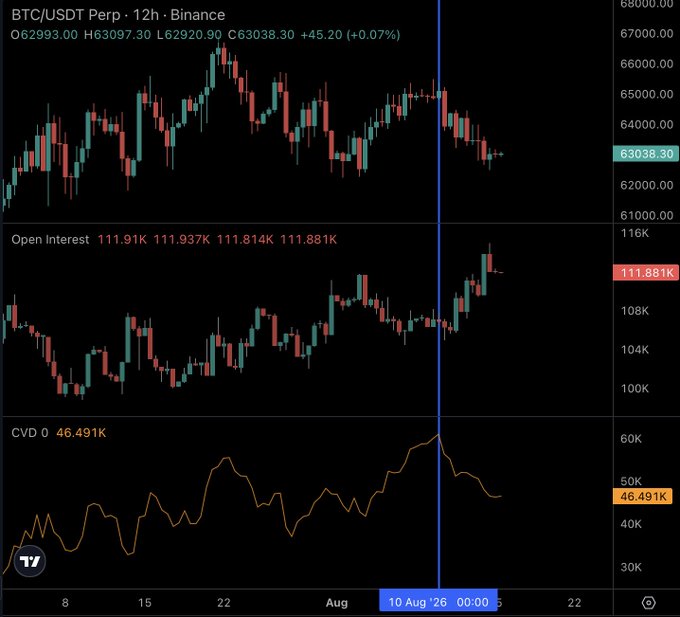Click the close value C63038.30

pyautogui.click(x=262, y=35)
